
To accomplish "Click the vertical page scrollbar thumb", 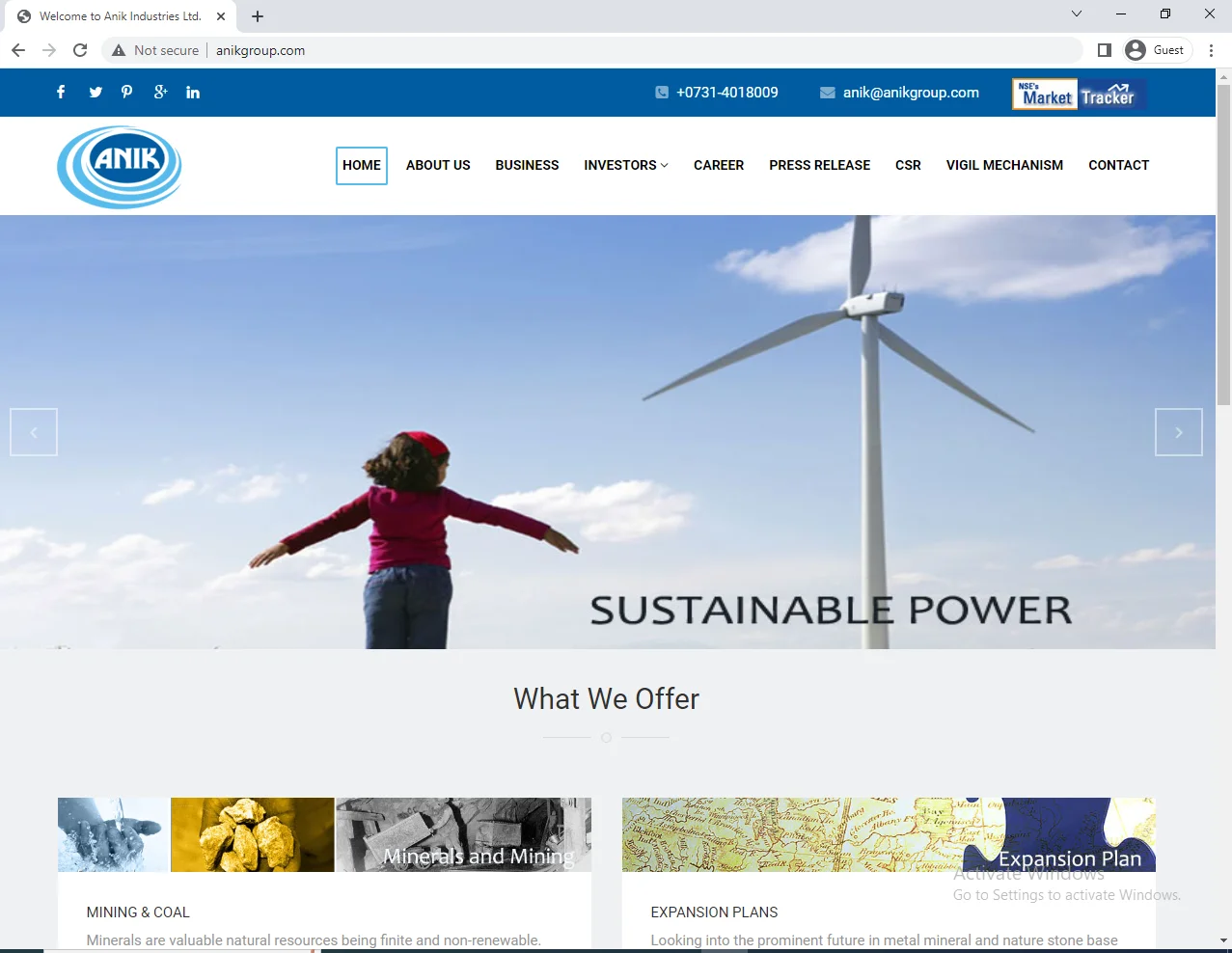I will (1223, 241).
